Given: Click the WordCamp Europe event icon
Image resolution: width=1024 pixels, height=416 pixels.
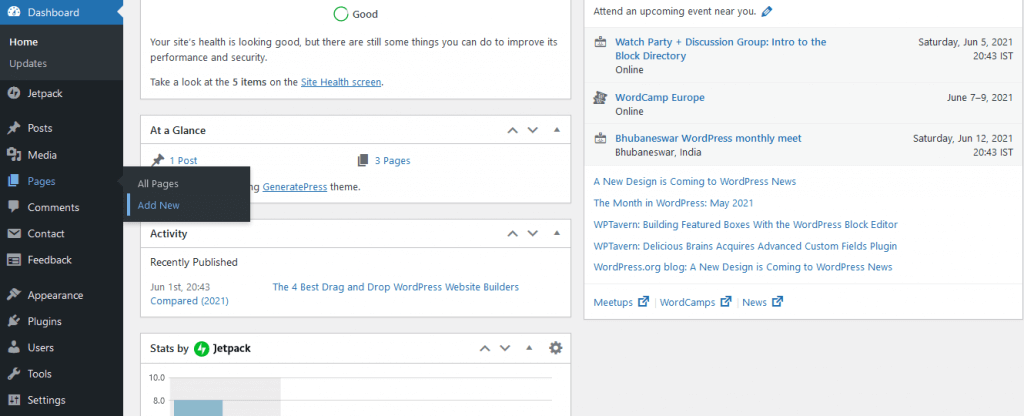Looking at the screenshot, I should pyautogui.click(x=600, y=97).
